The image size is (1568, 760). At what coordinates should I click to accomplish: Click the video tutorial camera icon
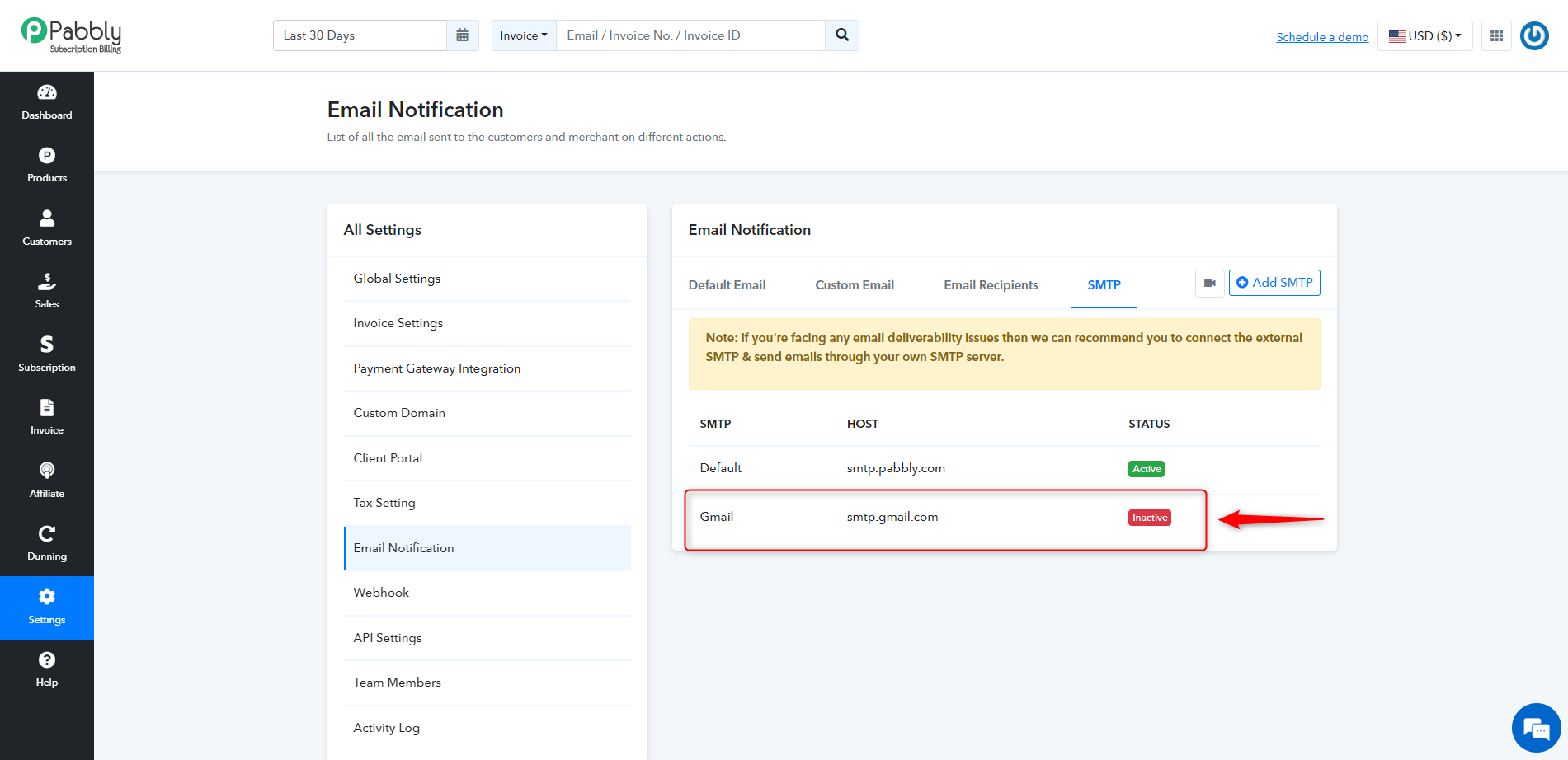pyautogui.click(x=1210, y=284)
